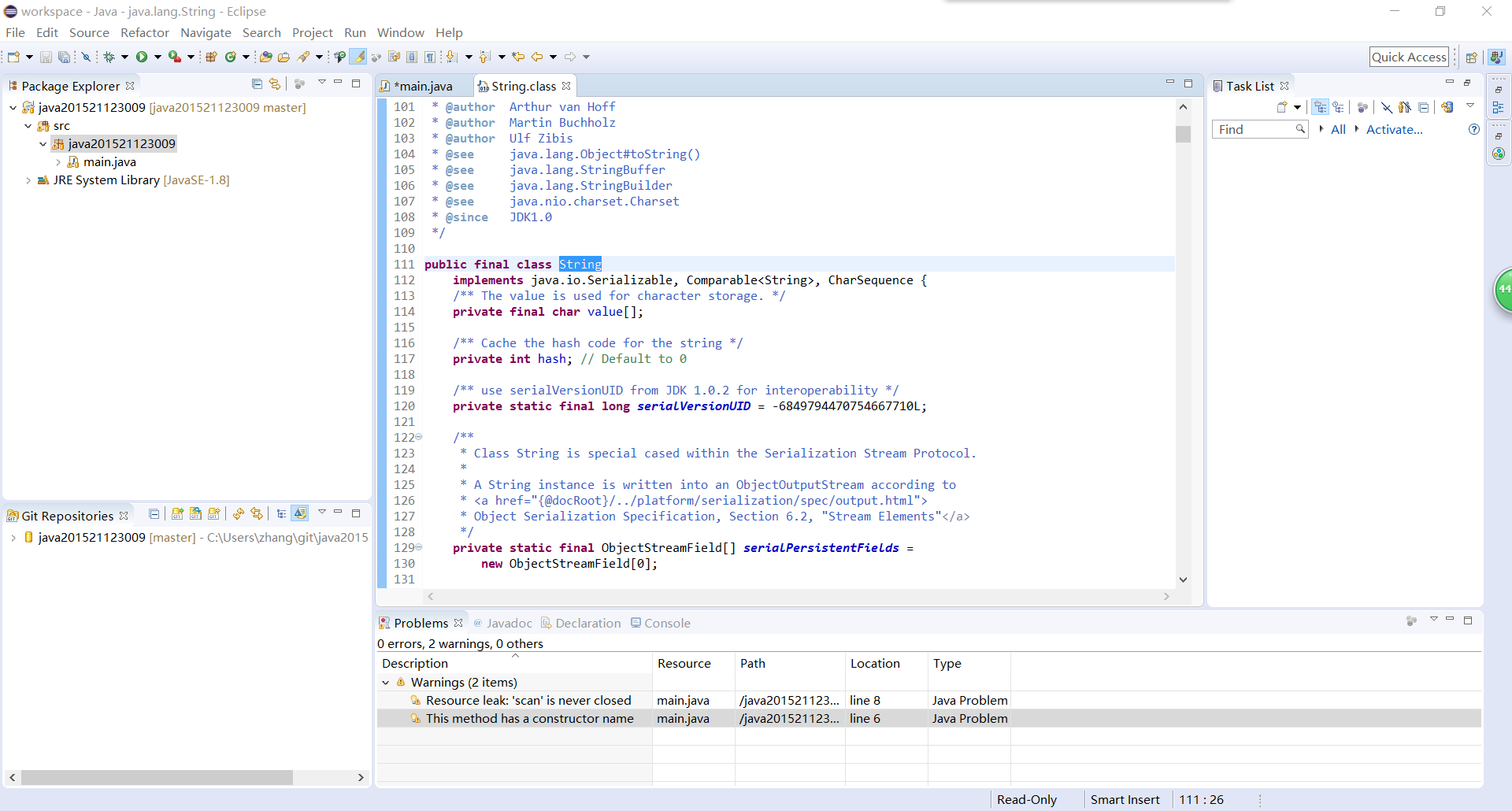Click the Open Perspective icon
Viewport: 1512px width, 811px height.
point(1471,57)
